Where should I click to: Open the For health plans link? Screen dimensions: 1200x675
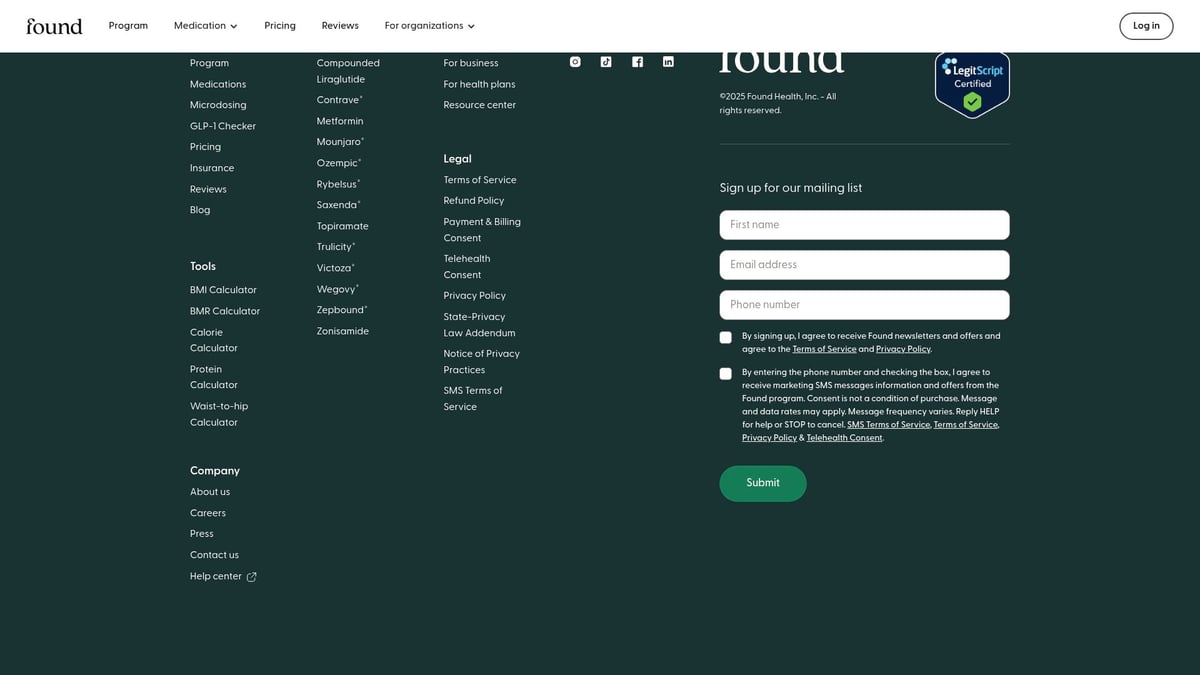[480, 84]
